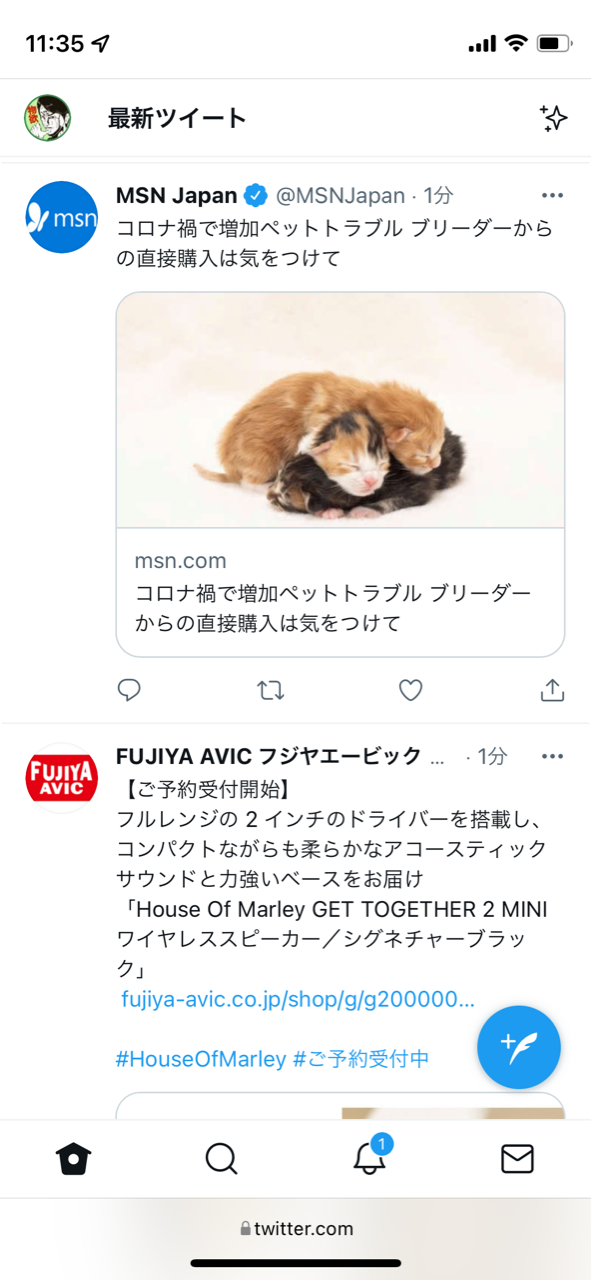Open profile avatar menu in header

click(47, 118)
